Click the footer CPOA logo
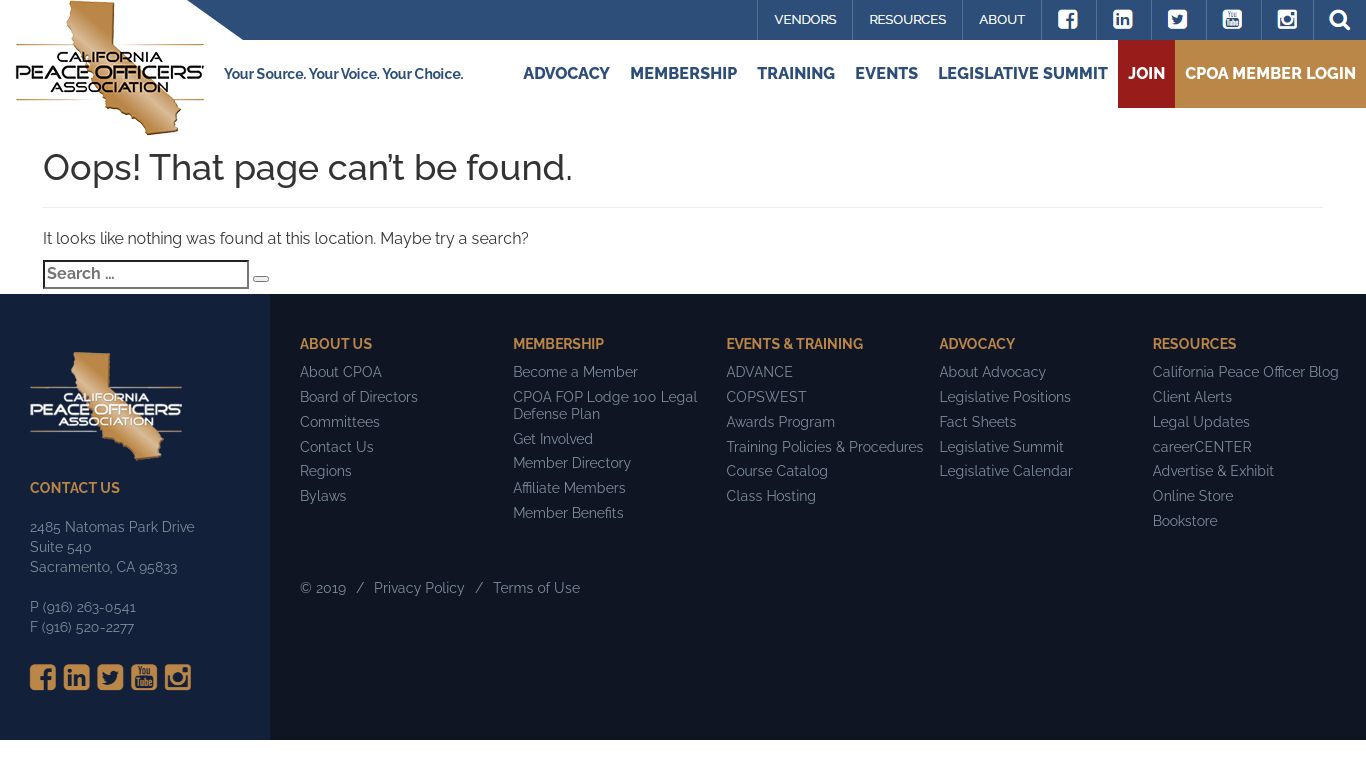This screenshot has width=1366, height=768. point(106,406)
